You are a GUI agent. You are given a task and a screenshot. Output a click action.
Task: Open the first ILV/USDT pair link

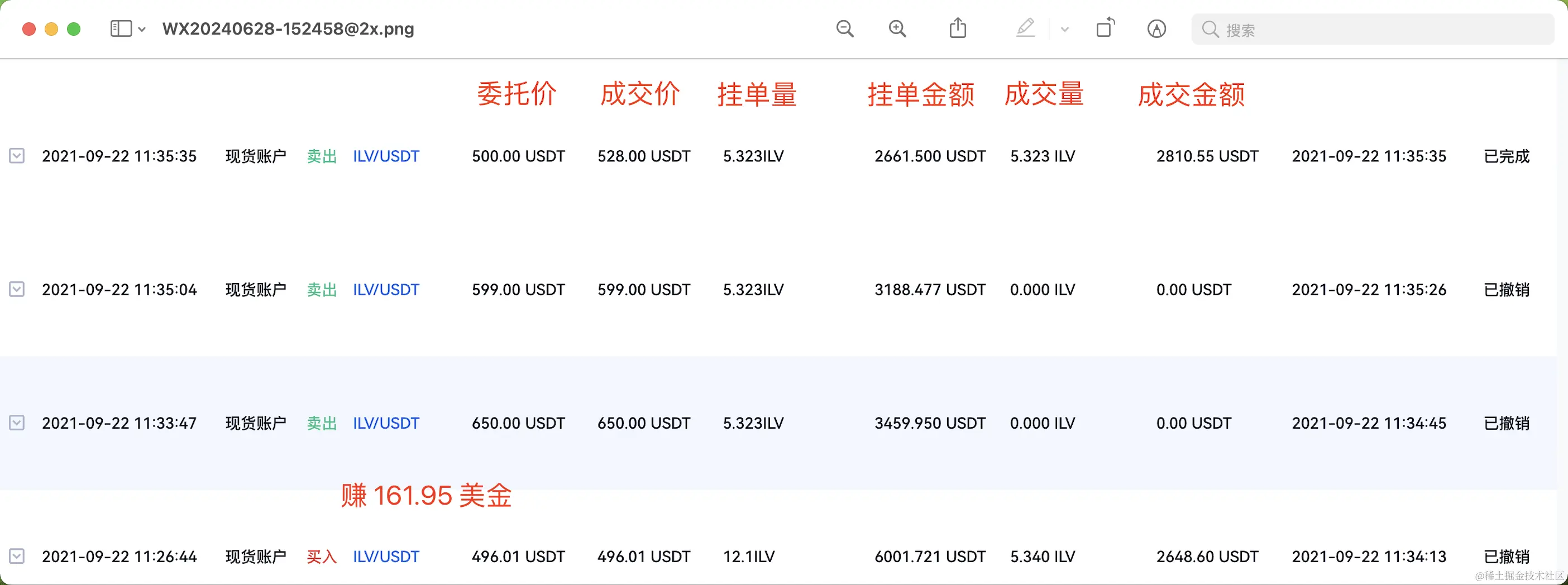[x=385, y=156]
